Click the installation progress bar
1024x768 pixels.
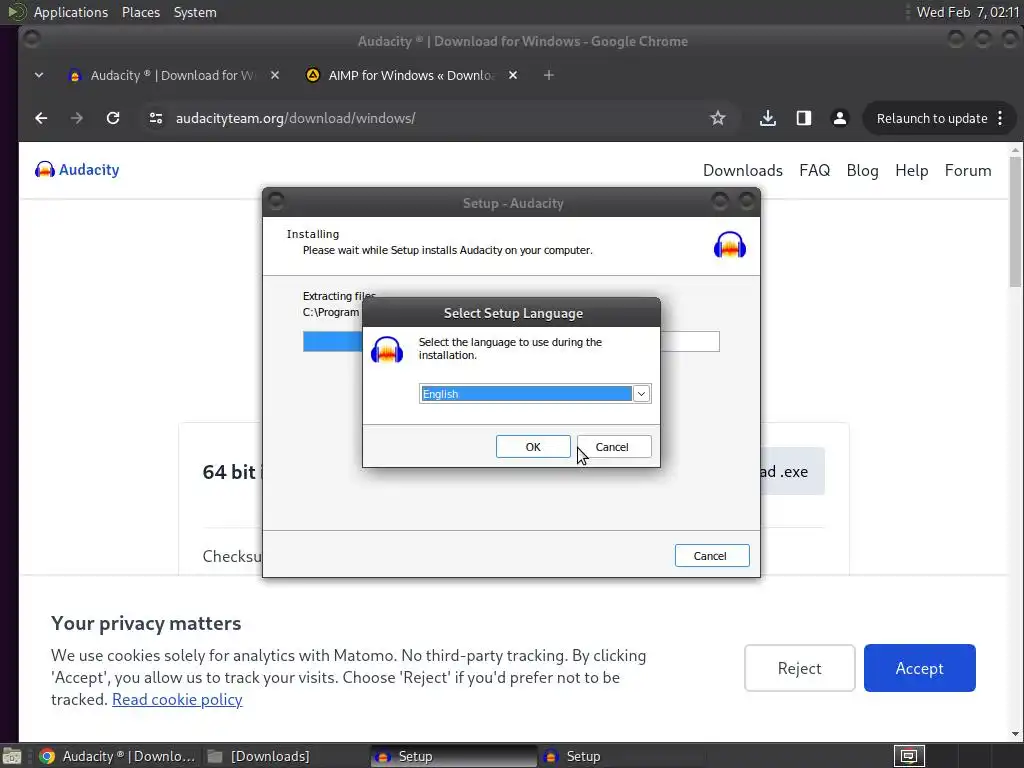511,342
